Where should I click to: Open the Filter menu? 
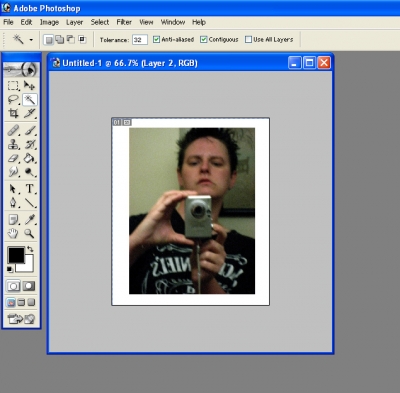pyautogui.click(x=124, y=22)
